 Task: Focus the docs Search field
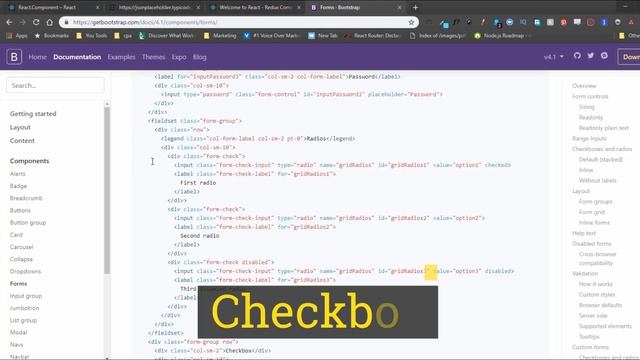[x=55, y=85]
